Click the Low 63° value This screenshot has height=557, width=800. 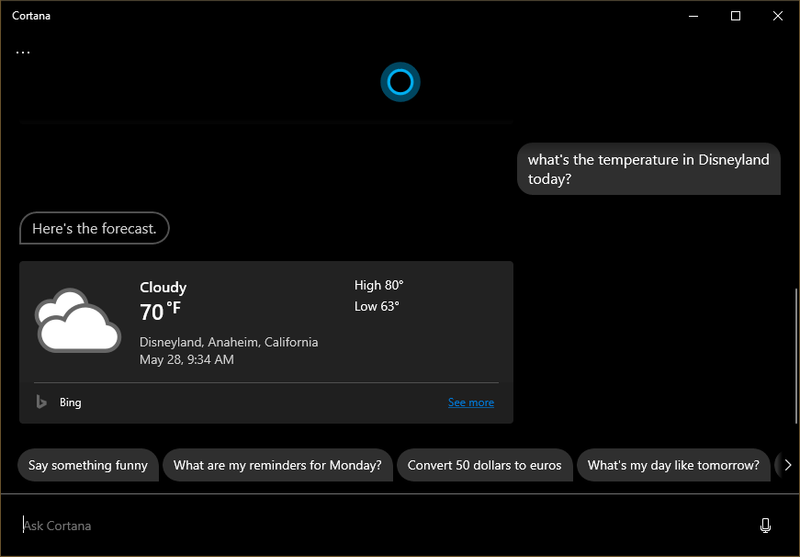(x=377, y=307)
